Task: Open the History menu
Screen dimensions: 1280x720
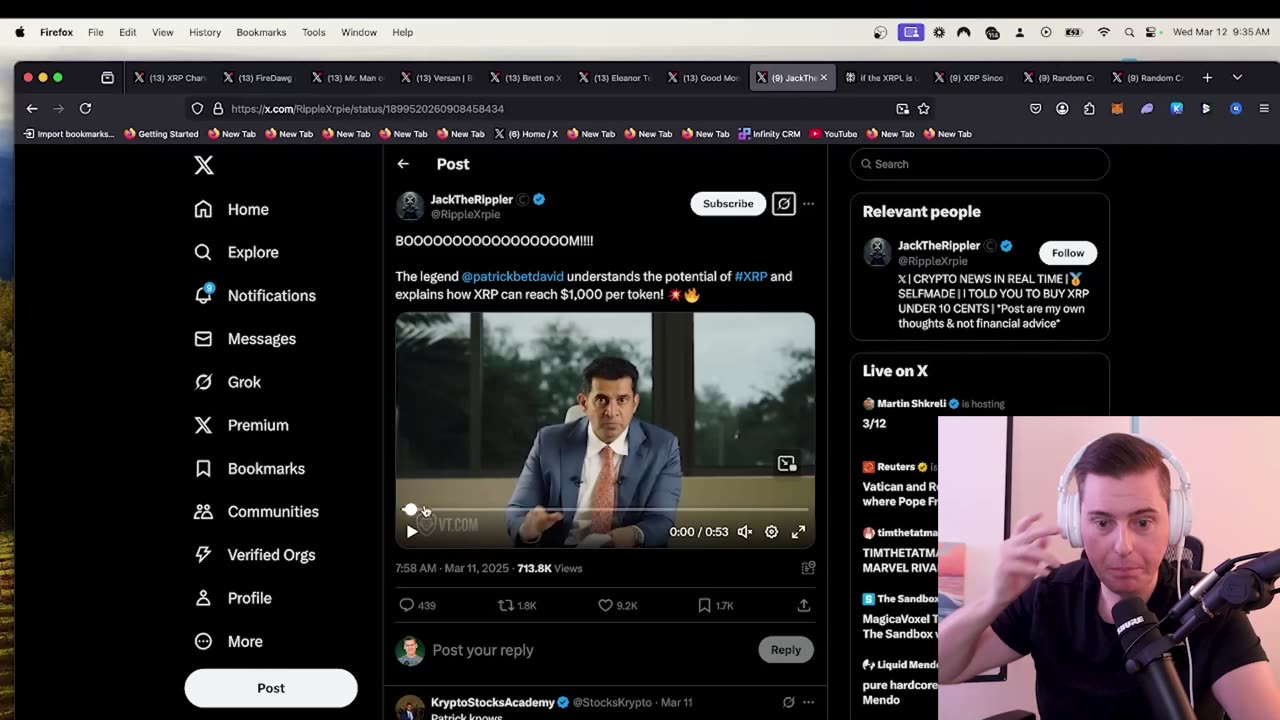Action: point(205,32)
